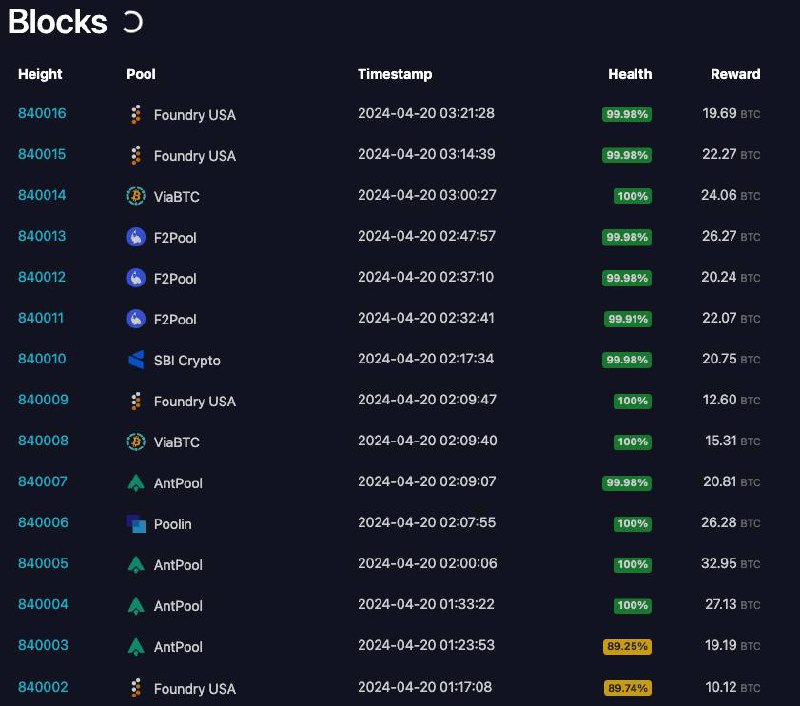Click the yellow 89.25% health badge
This screenshot has width=800, height=706.
click(627, 646)
